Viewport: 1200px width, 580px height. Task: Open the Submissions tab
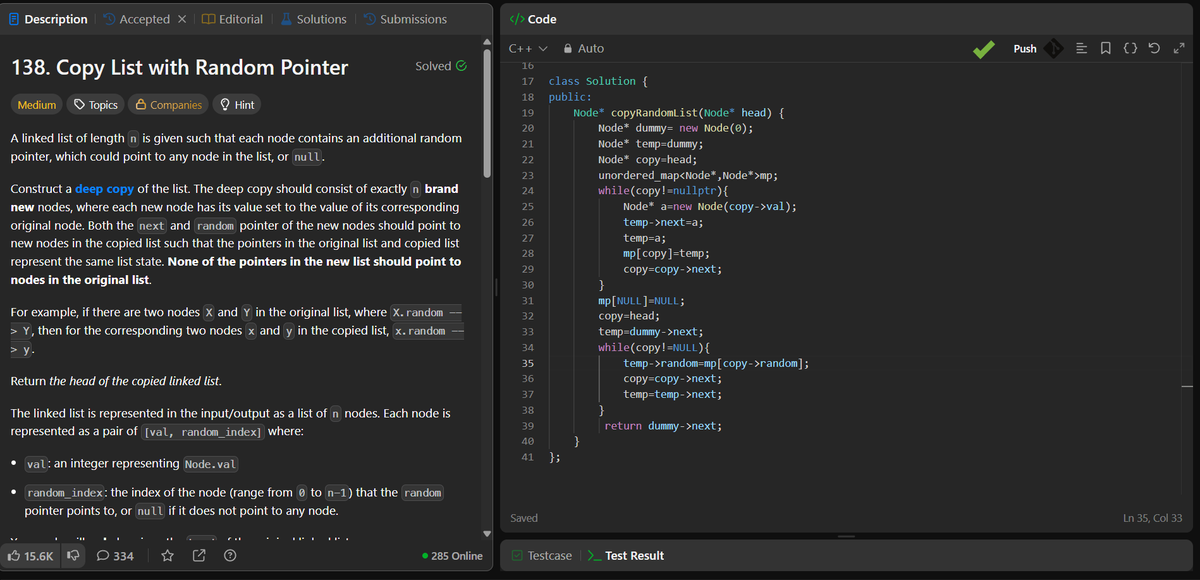coord(405,19)
